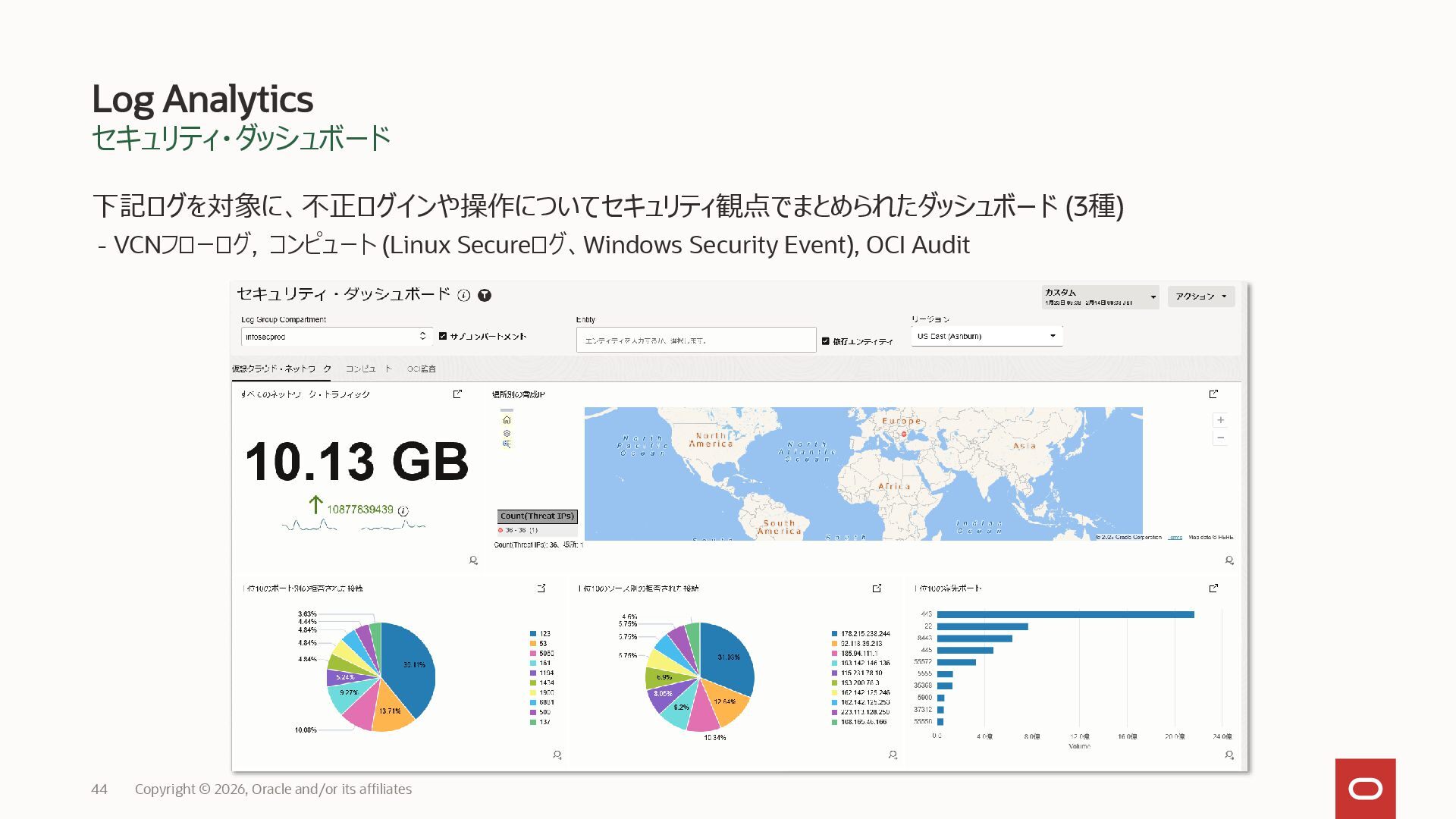1456x819 pixels.
Task: Toggle the sub-compartment checkbox
Action: 443,336
